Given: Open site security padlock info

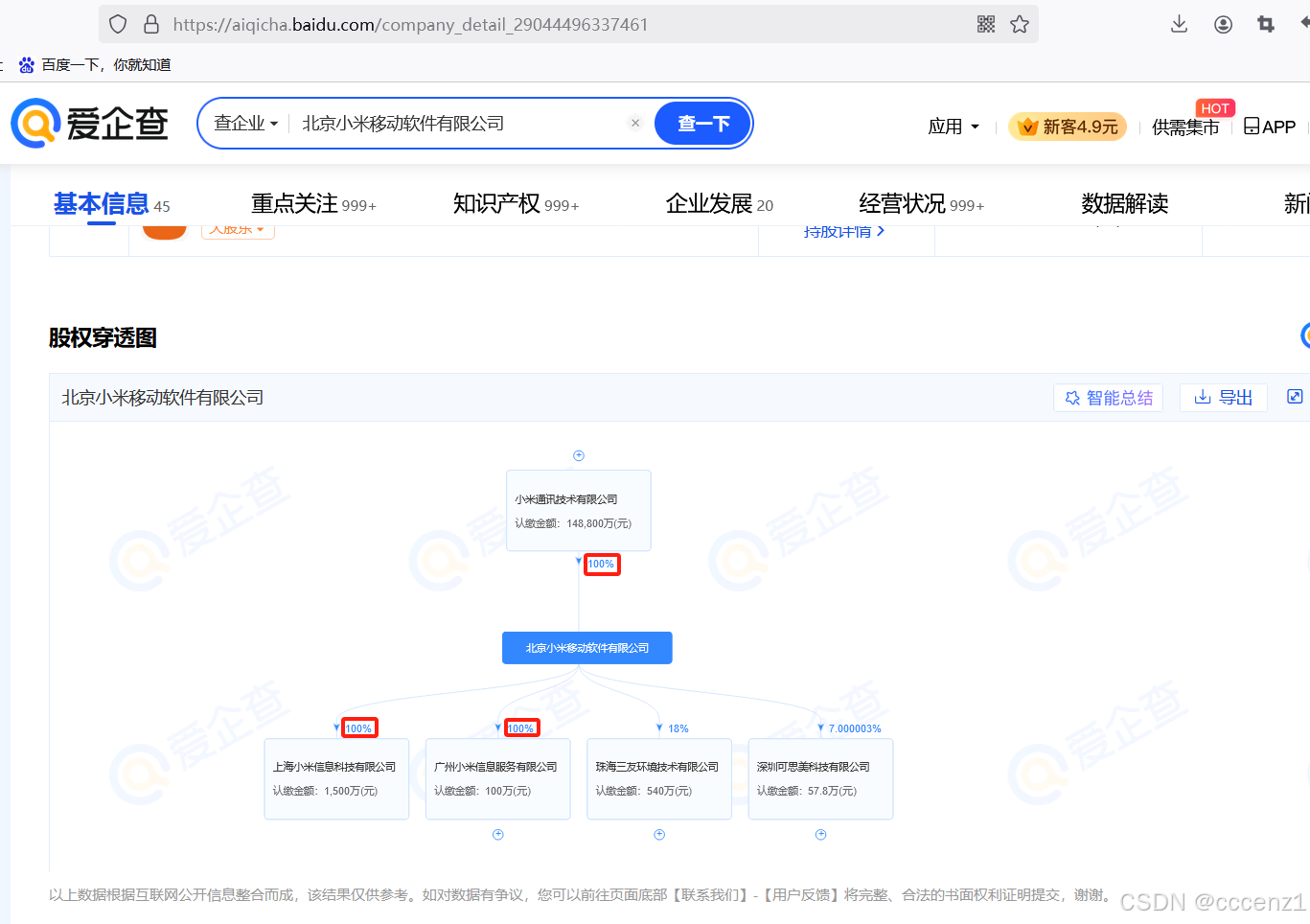Looking at the screenshot, I should (151, 24).
